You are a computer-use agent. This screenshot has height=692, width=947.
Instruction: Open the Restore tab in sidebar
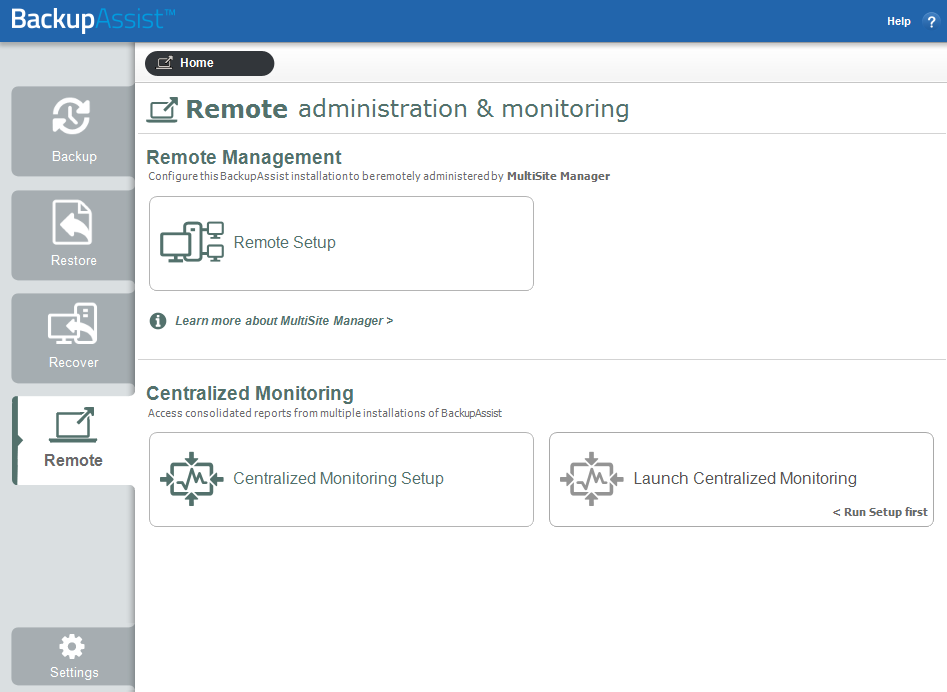click(73, 235)
